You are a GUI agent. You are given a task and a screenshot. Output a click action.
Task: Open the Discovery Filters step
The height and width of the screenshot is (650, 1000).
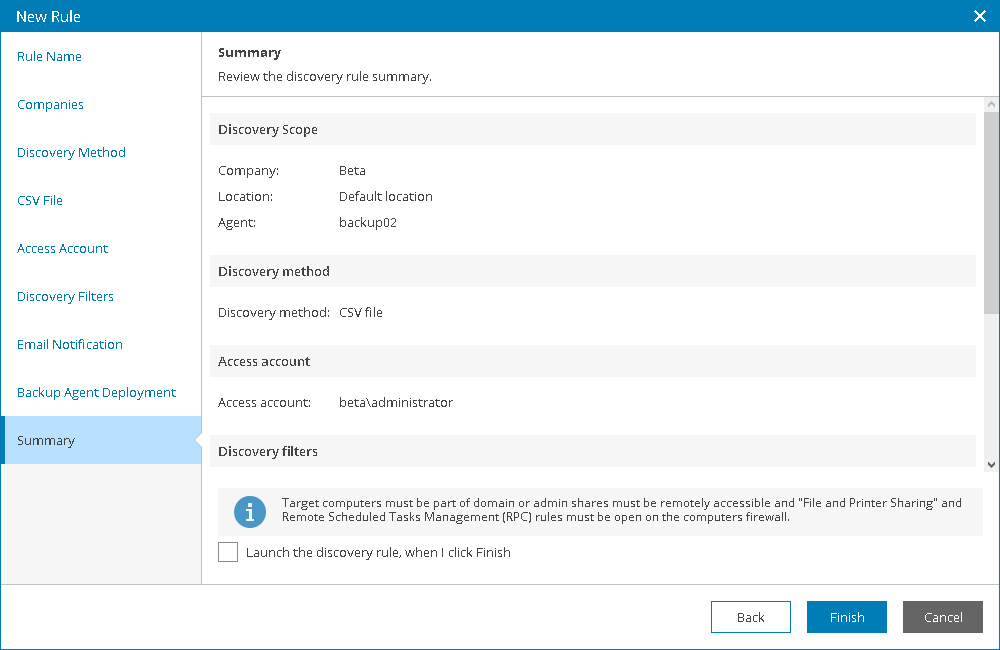coord(65,296)
